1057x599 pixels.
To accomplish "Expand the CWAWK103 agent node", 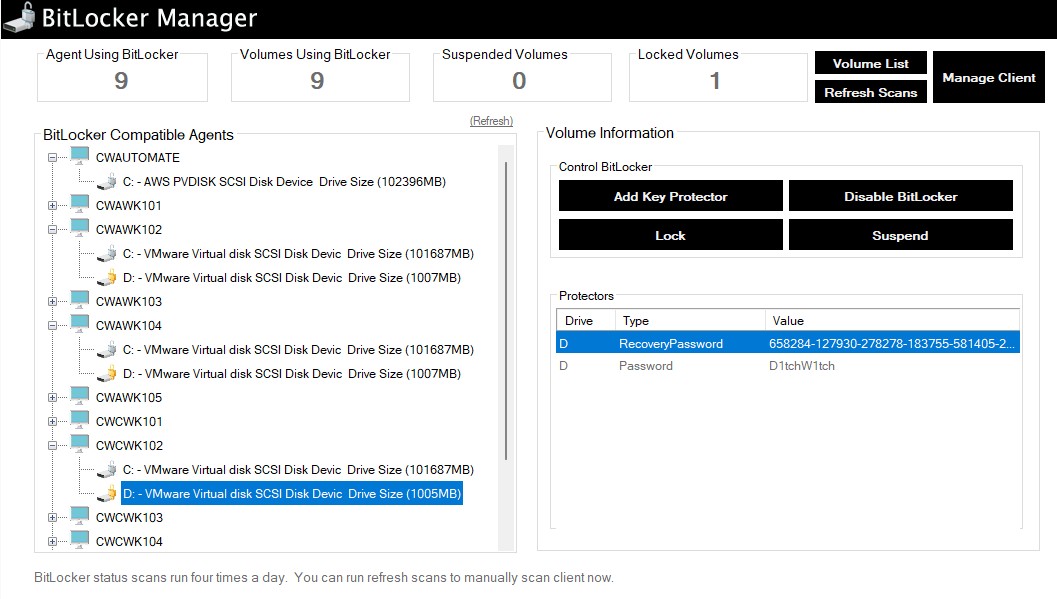I will coord(53,302).
